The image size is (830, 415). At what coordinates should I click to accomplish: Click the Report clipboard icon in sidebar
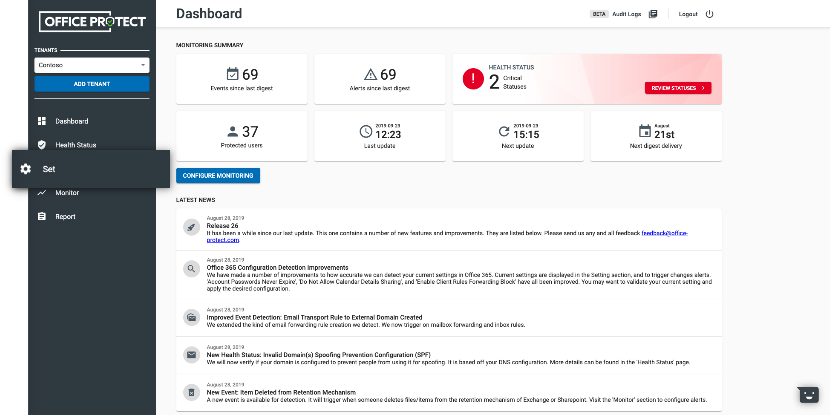[x=42, y=216]
